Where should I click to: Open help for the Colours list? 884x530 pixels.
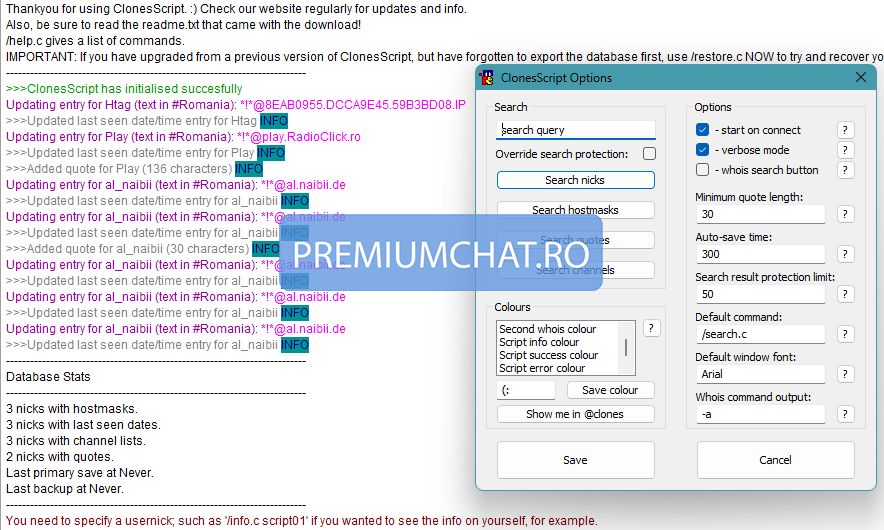click(x=651, y=328)
